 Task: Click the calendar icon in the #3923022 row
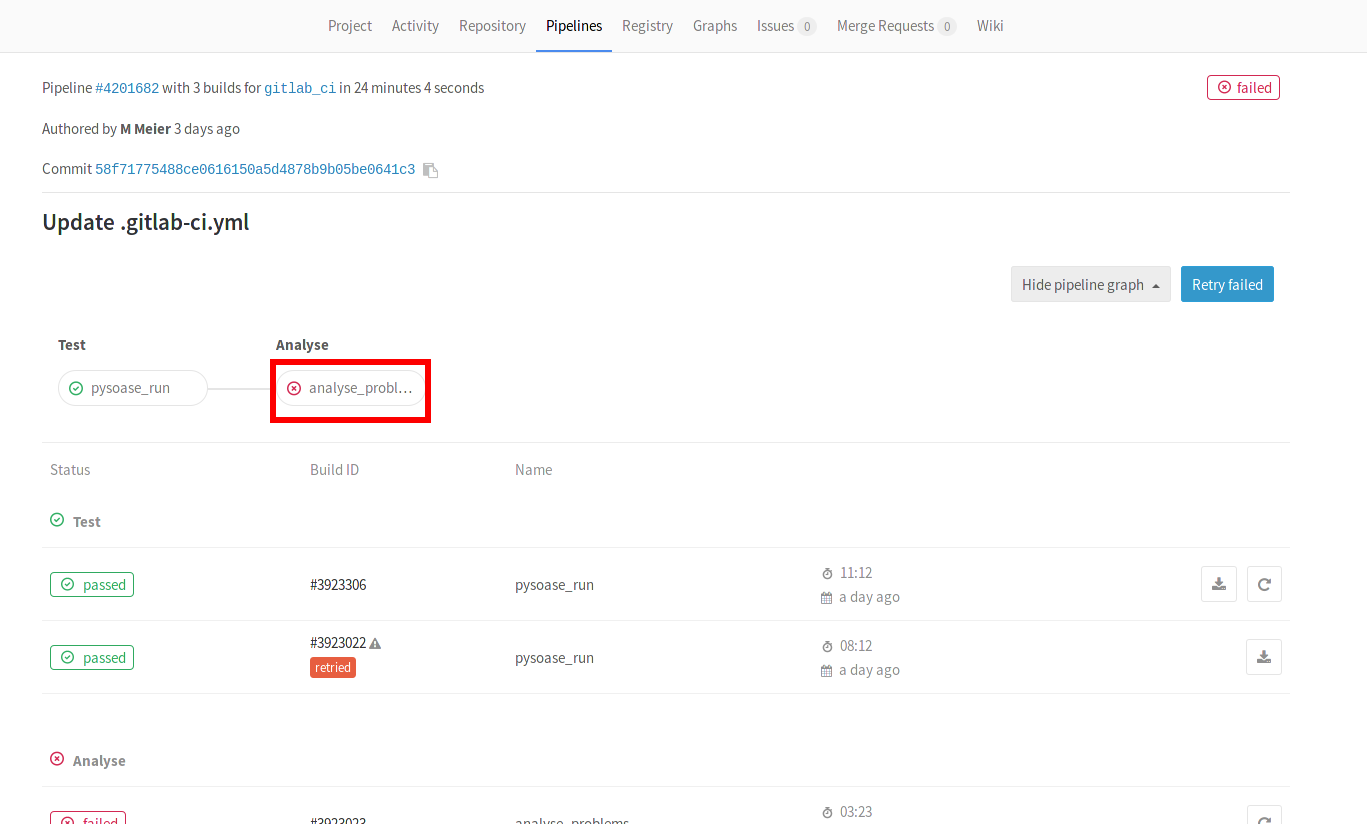click(x=826, y=671)
